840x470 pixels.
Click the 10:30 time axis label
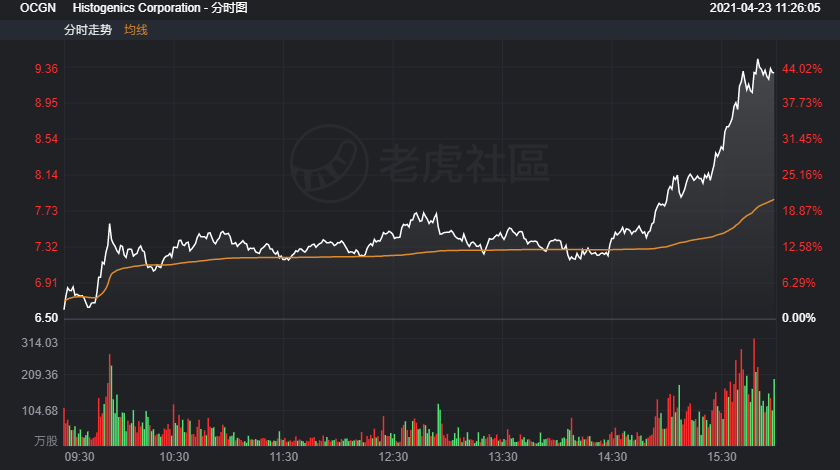174,457
